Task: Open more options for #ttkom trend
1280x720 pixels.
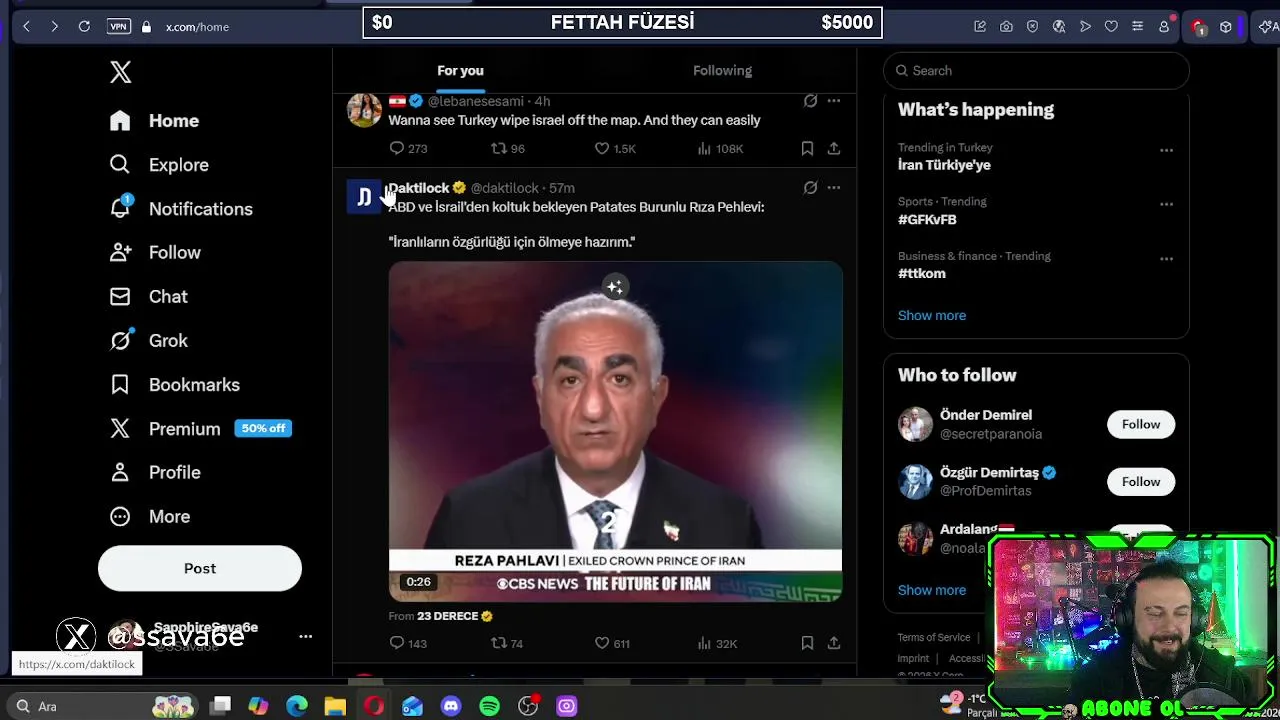Action: (1166, 258)
